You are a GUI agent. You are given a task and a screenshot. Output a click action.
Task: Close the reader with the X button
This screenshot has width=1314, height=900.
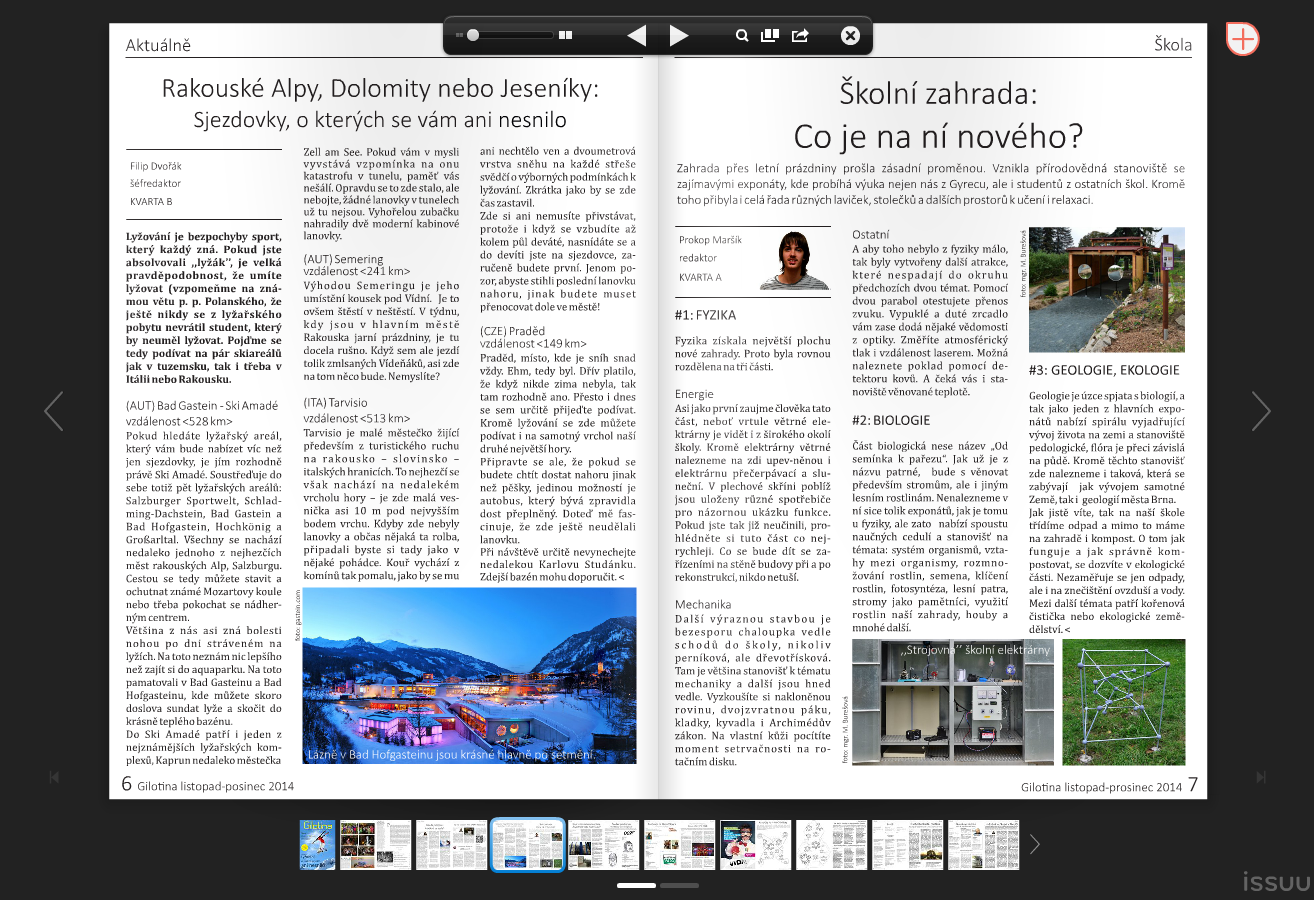[x=850, y=36]
